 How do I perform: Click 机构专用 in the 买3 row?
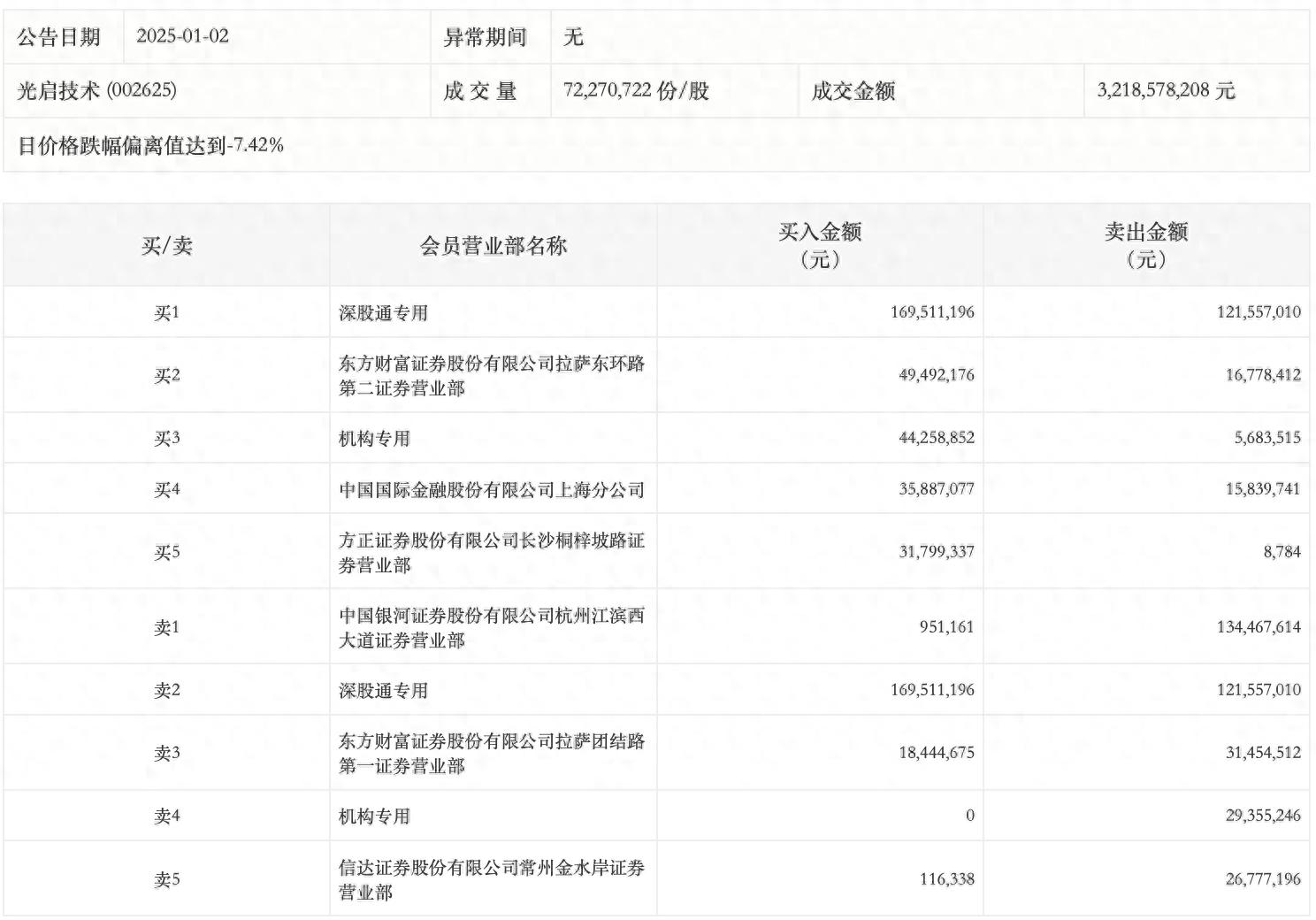(x=362, y=437)
